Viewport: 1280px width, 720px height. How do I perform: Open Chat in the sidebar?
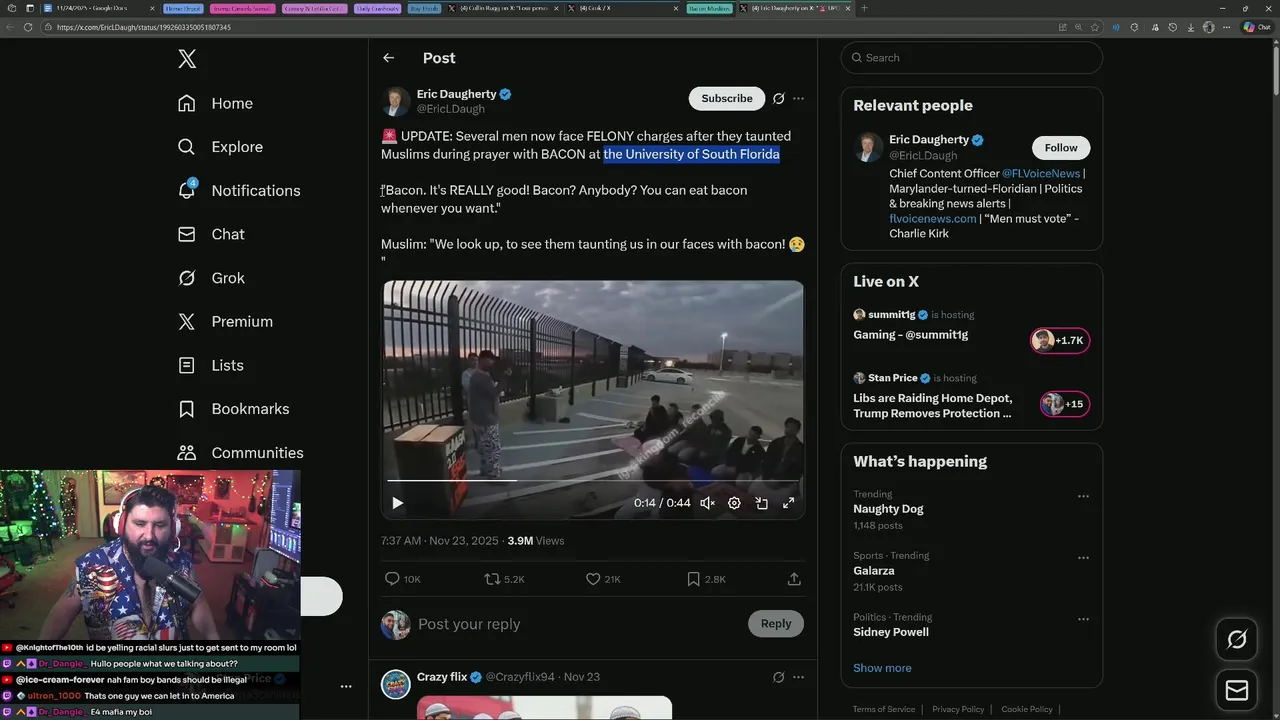(211, 234)
